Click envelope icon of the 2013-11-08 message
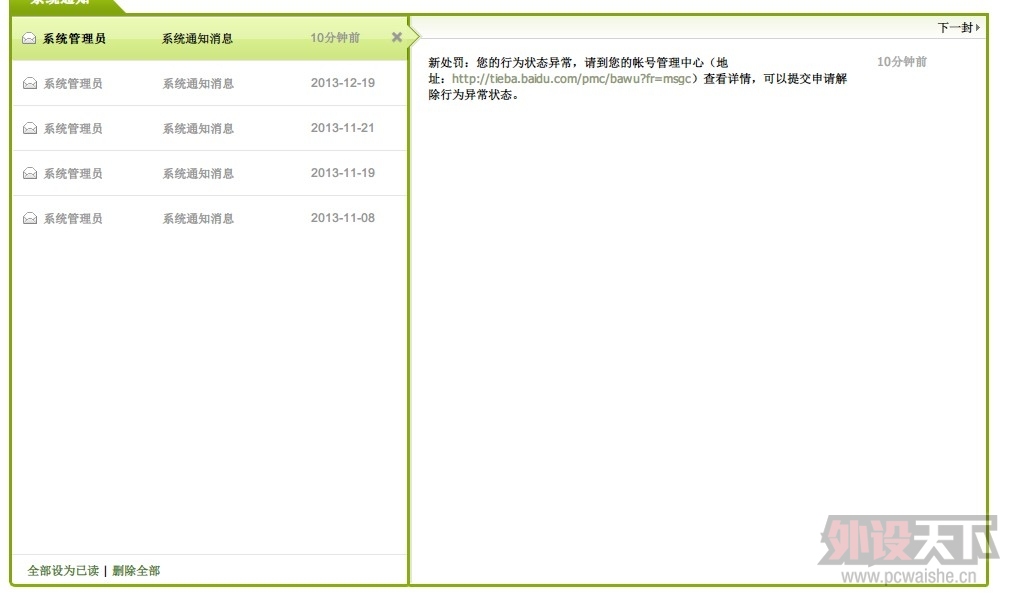This screenshot has height=610, width=1018. (30, 219)
